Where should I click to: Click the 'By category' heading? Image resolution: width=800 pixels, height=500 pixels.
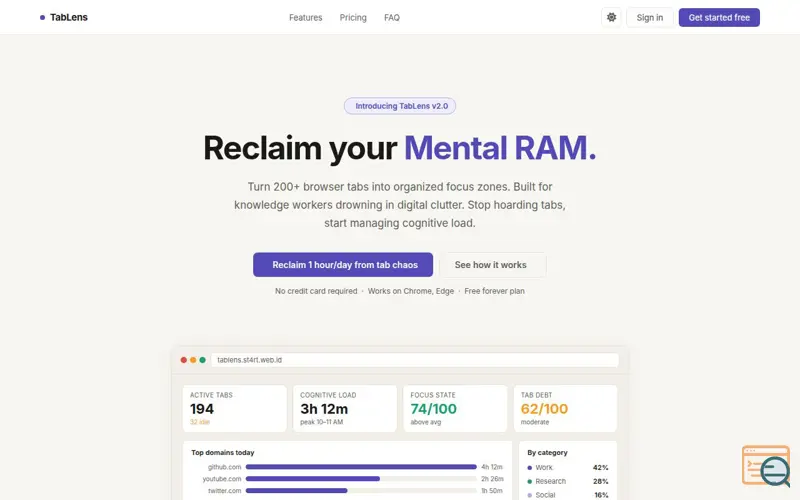(x=547, y=453)
